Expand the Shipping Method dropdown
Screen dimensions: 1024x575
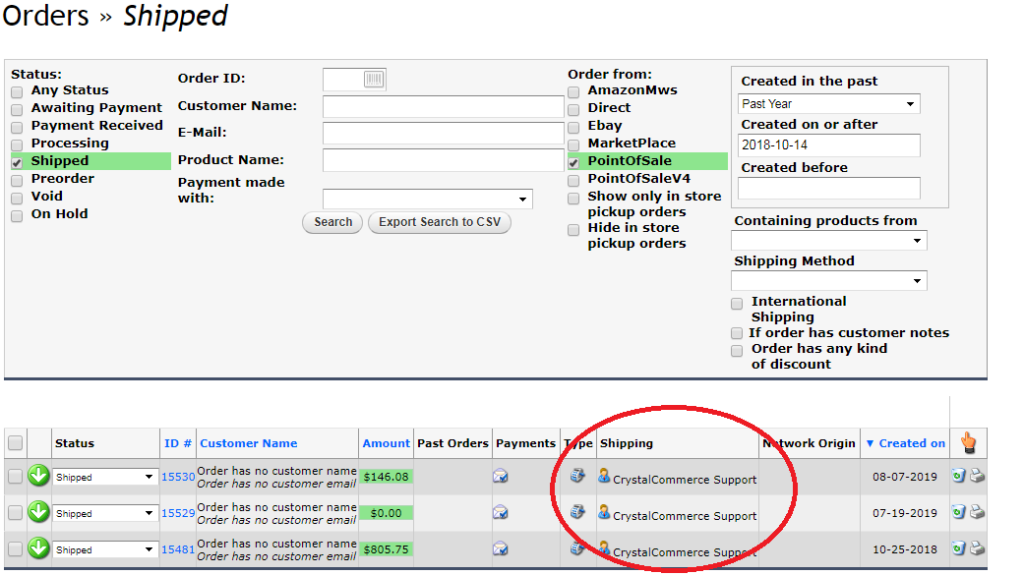(x=829, y=281)
